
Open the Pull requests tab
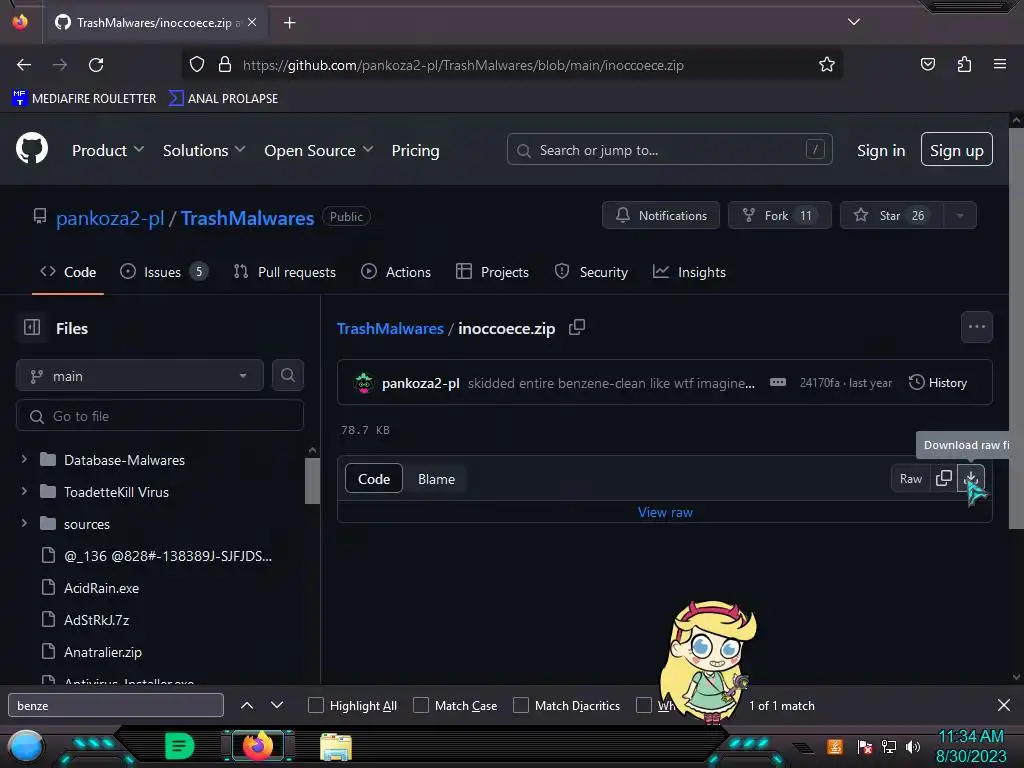click(x=285, y=272)
